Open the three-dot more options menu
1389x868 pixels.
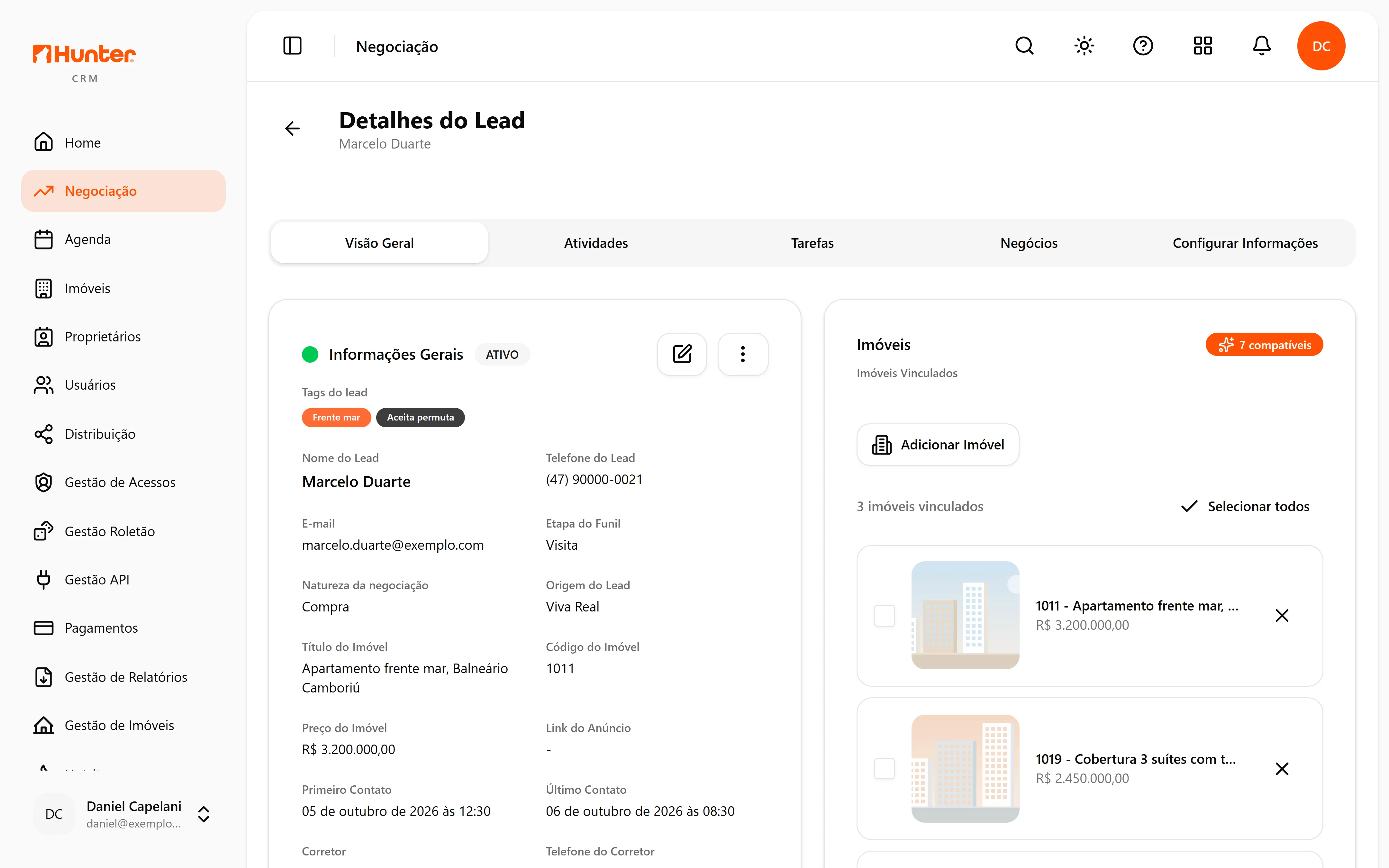pos(743,354)
